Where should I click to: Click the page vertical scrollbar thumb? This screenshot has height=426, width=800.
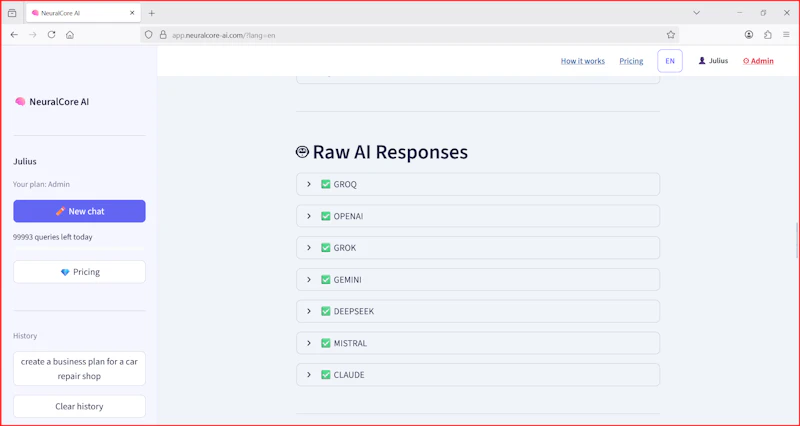pos(797,240)
